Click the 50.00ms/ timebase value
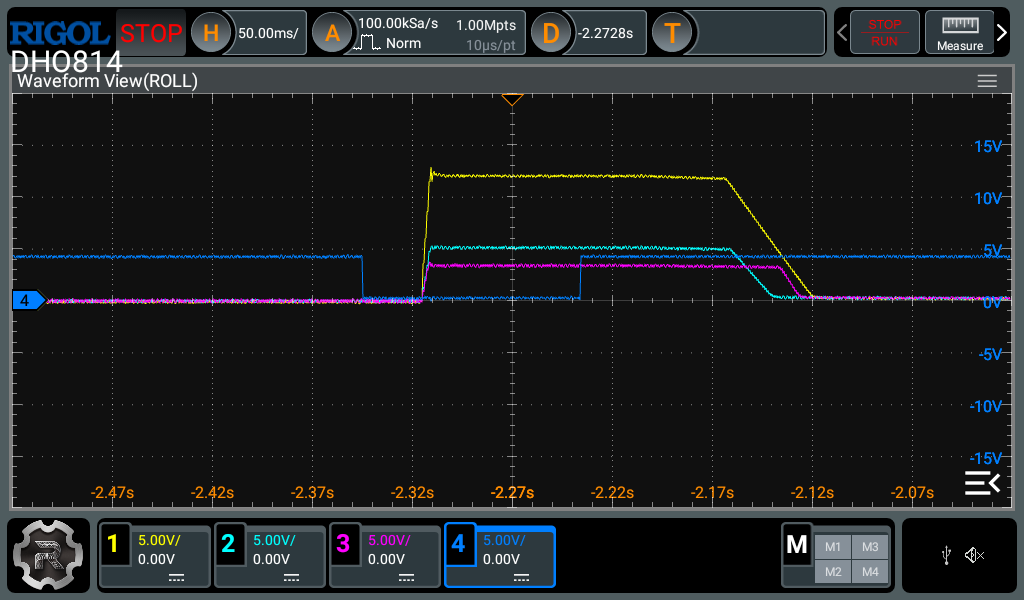Screen dimensions: 1024x600 coord(268,33)
